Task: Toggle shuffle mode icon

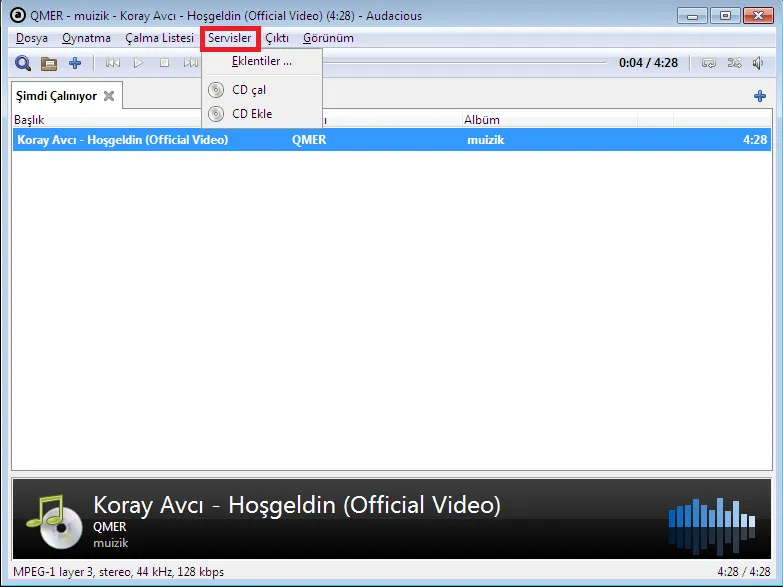Action: 734,63
